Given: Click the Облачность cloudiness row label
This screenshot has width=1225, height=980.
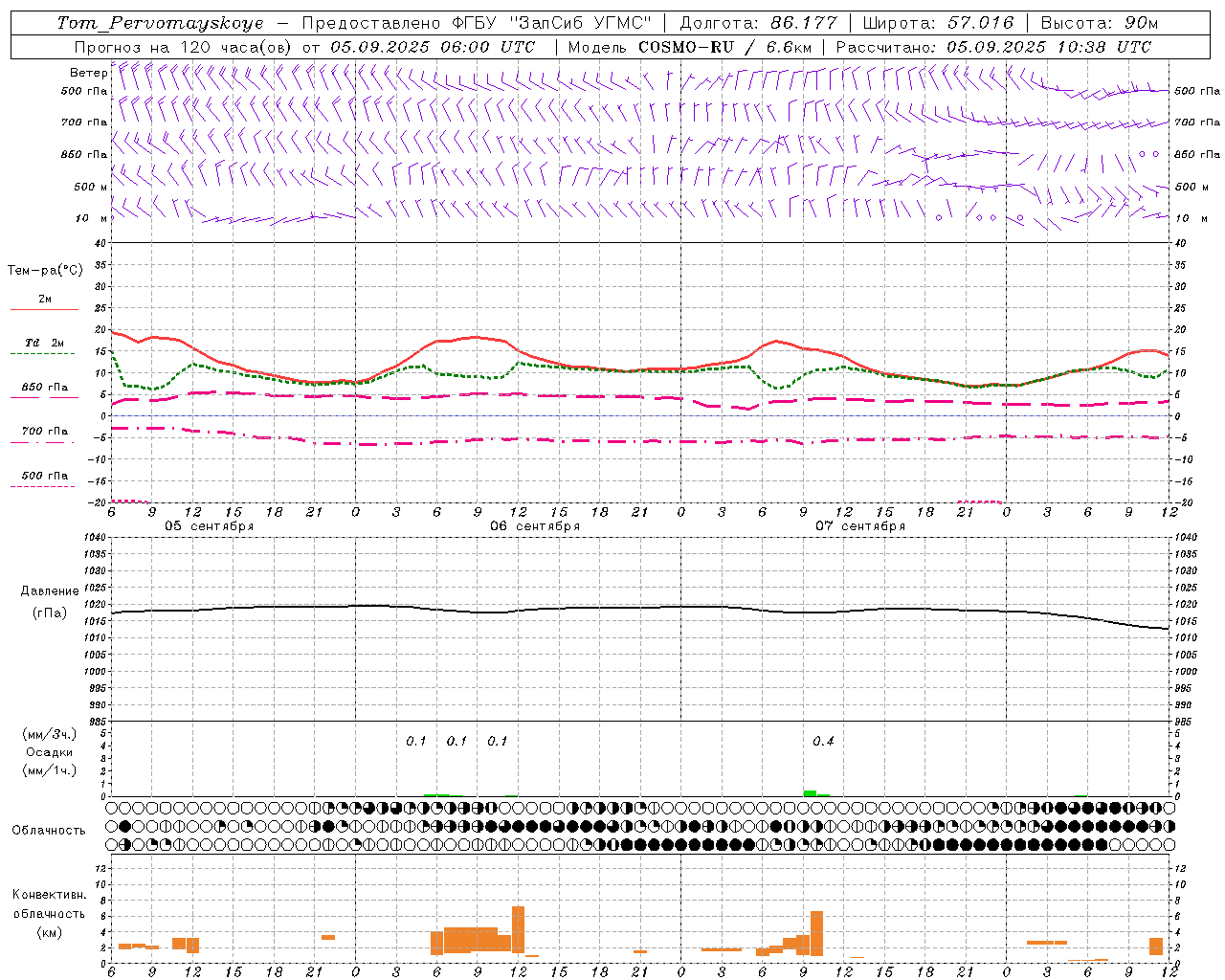Looking at the screenshot, I should tap(49, 830).
